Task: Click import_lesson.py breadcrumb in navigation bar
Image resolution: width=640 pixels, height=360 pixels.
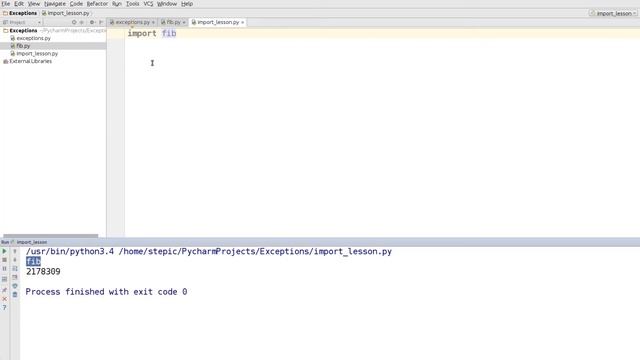Action: coord(68,13)
